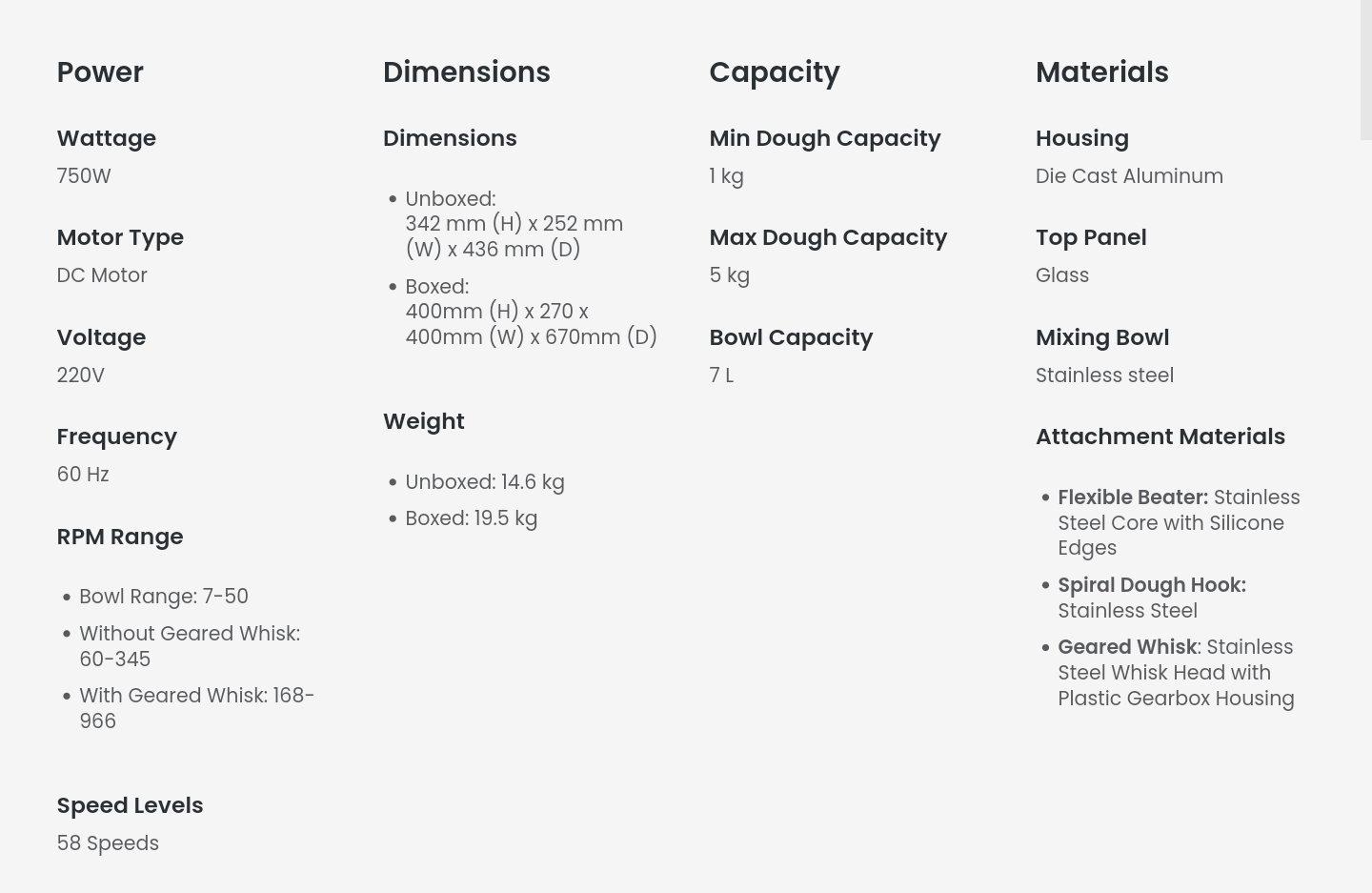Click the Bowl Range: 7-50 item
The width and height of the screenshot is (1372, 893).
(163, 597)
